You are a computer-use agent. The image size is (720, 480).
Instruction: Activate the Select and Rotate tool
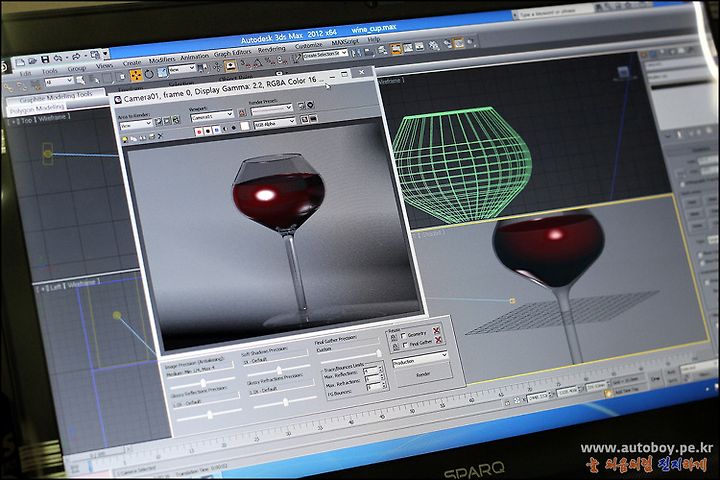[x=149, y=74]
